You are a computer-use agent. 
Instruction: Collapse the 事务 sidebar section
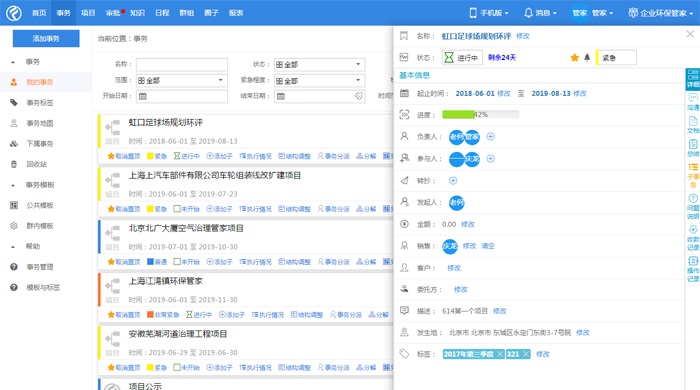point(13,62)
